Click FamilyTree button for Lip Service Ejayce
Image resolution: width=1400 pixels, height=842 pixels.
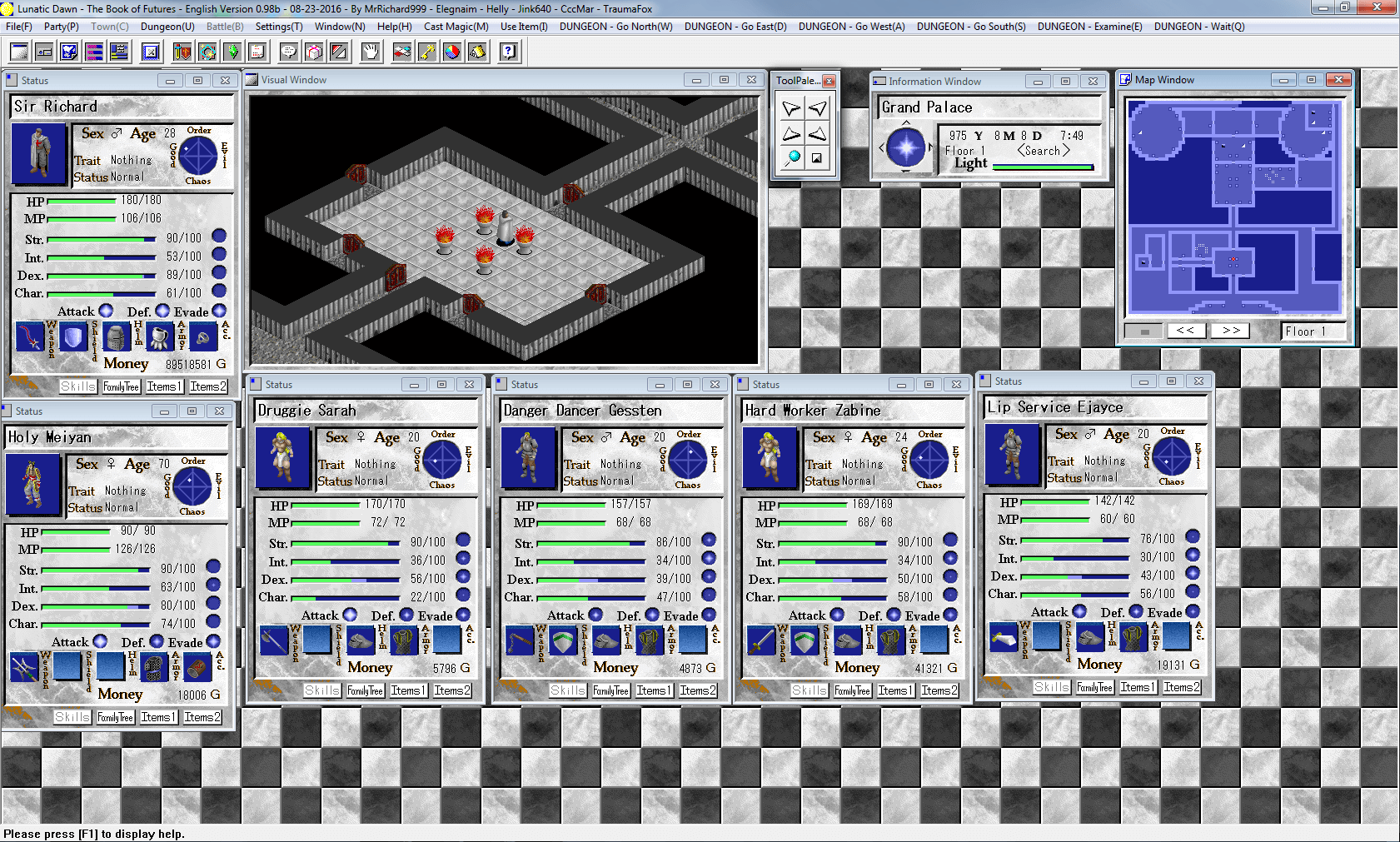point(1094,687)
